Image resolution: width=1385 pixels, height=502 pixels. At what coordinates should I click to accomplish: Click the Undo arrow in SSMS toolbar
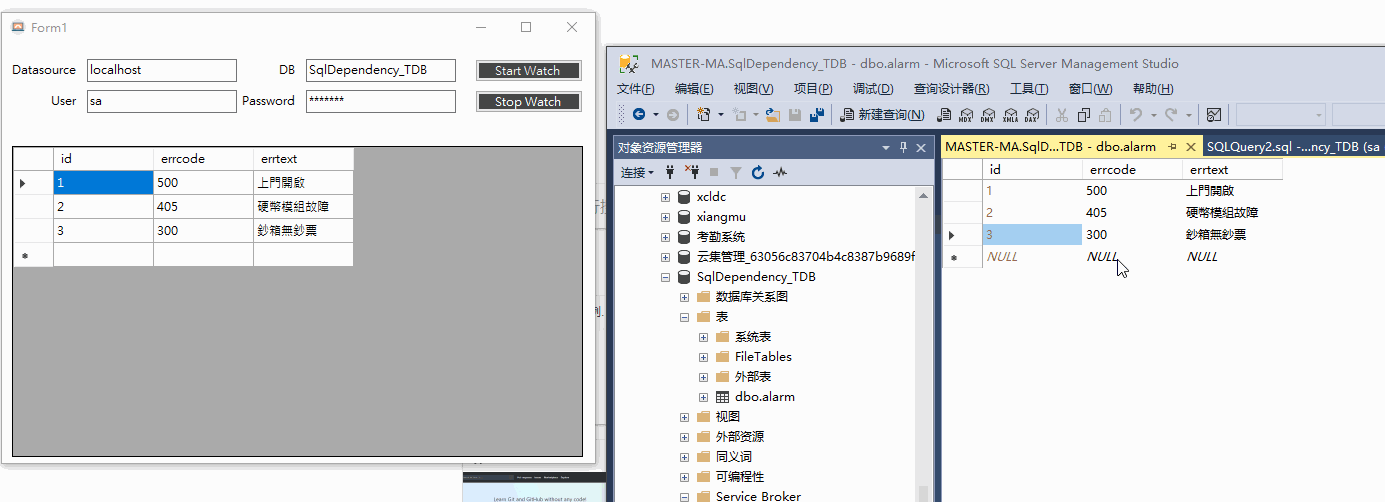coord(1135,115)
